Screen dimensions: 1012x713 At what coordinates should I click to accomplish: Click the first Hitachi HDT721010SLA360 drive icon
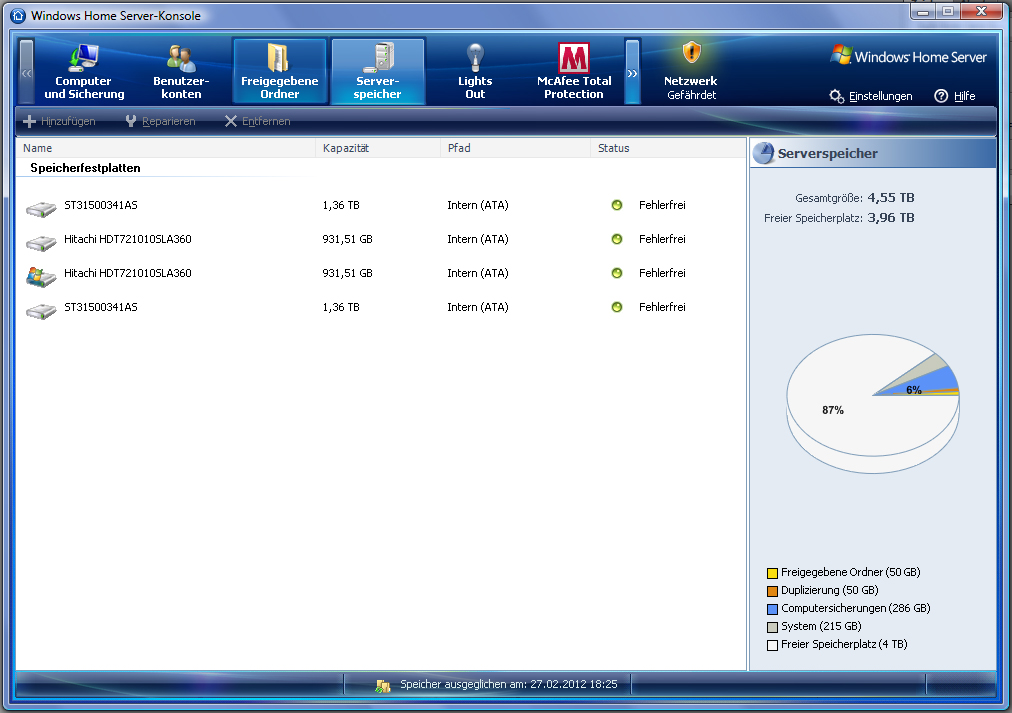41,243
